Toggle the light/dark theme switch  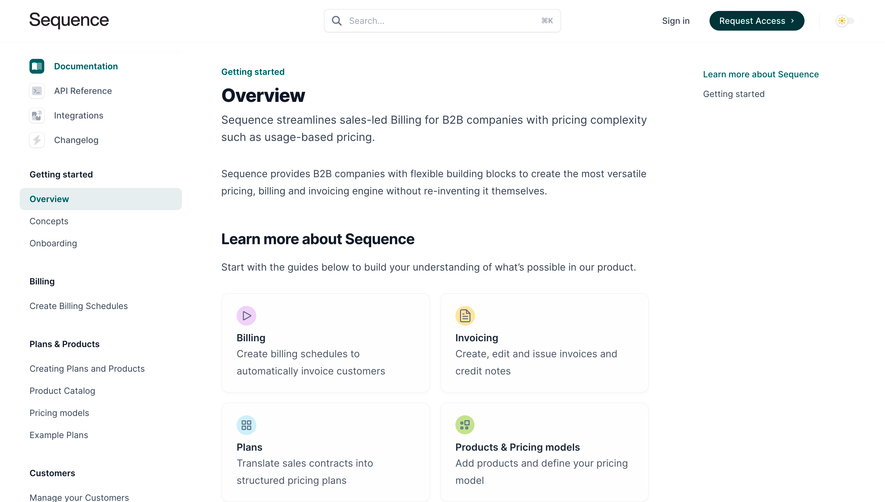(x=844, y=21)
